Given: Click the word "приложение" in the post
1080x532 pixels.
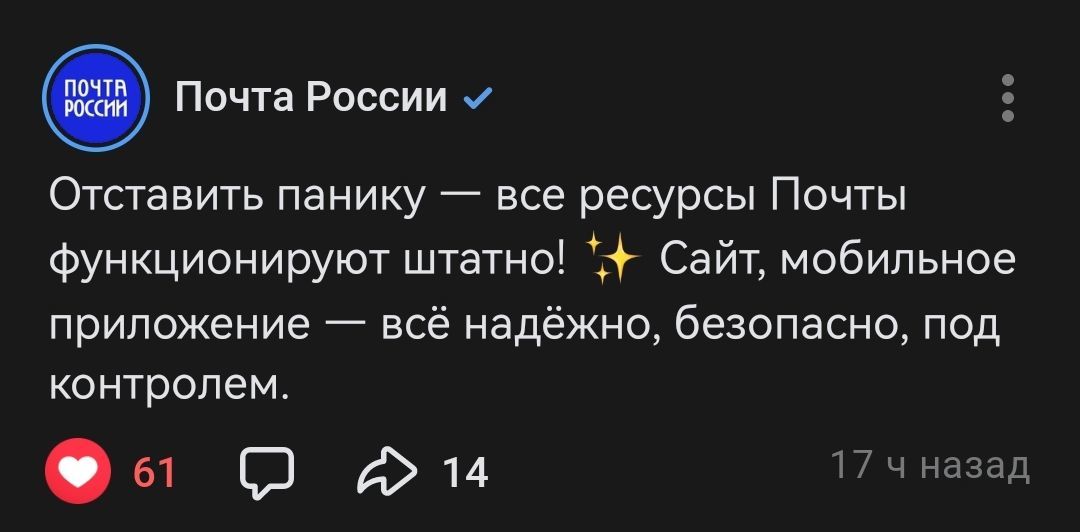Looking at the screenshot, I should point(179,324).
